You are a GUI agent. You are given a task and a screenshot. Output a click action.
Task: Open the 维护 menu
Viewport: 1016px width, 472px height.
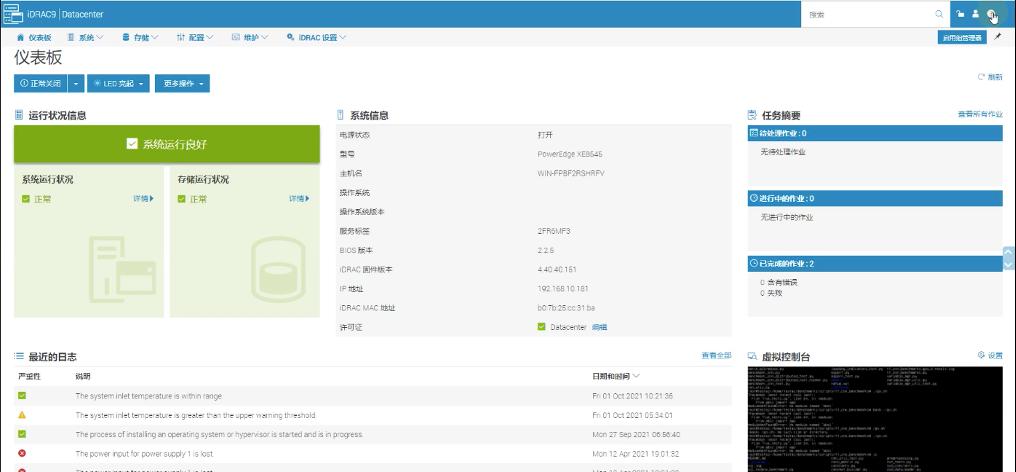250,37
